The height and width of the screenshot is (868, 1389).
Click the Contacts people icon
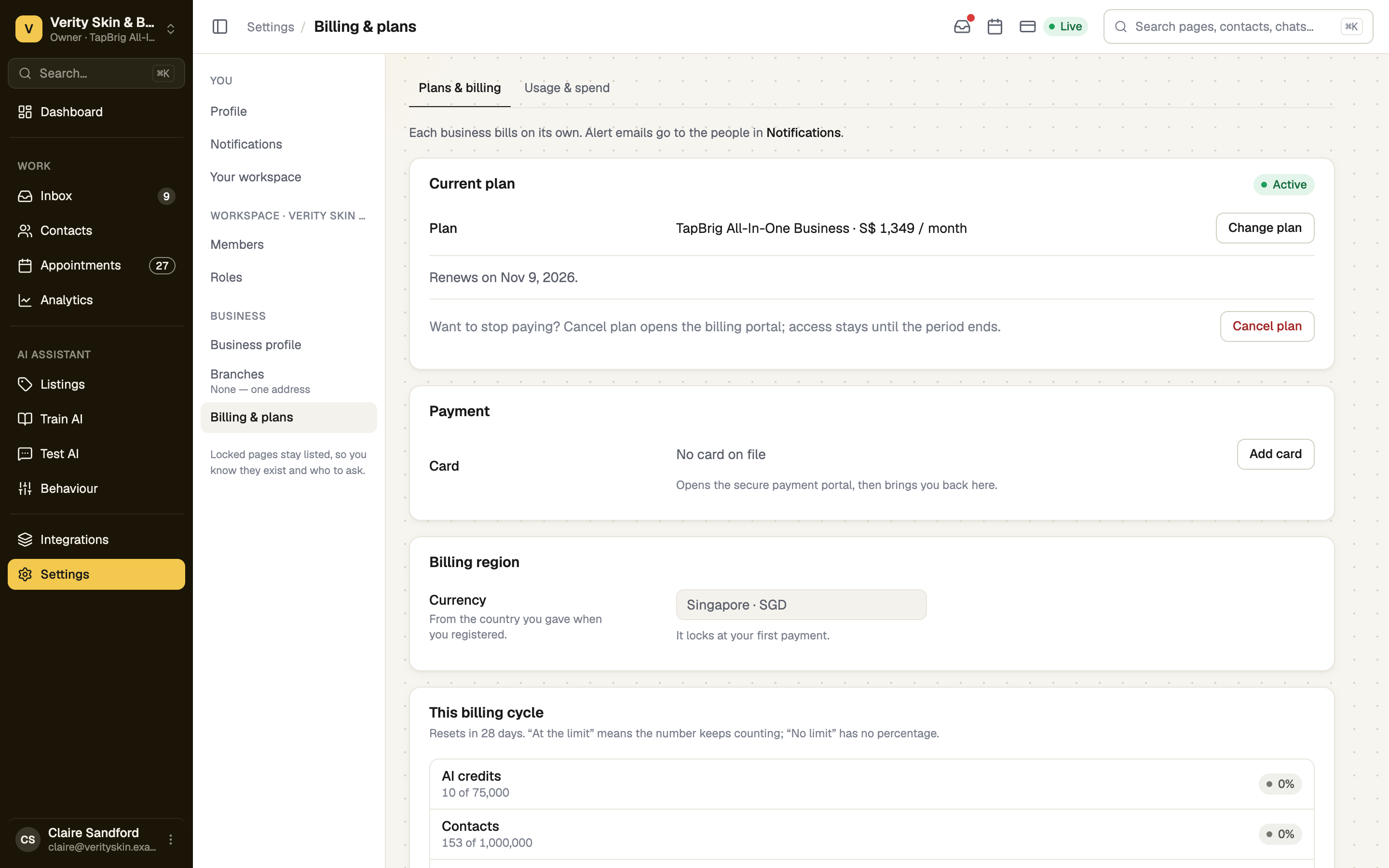pyautogui.click(x=25, y=231)
